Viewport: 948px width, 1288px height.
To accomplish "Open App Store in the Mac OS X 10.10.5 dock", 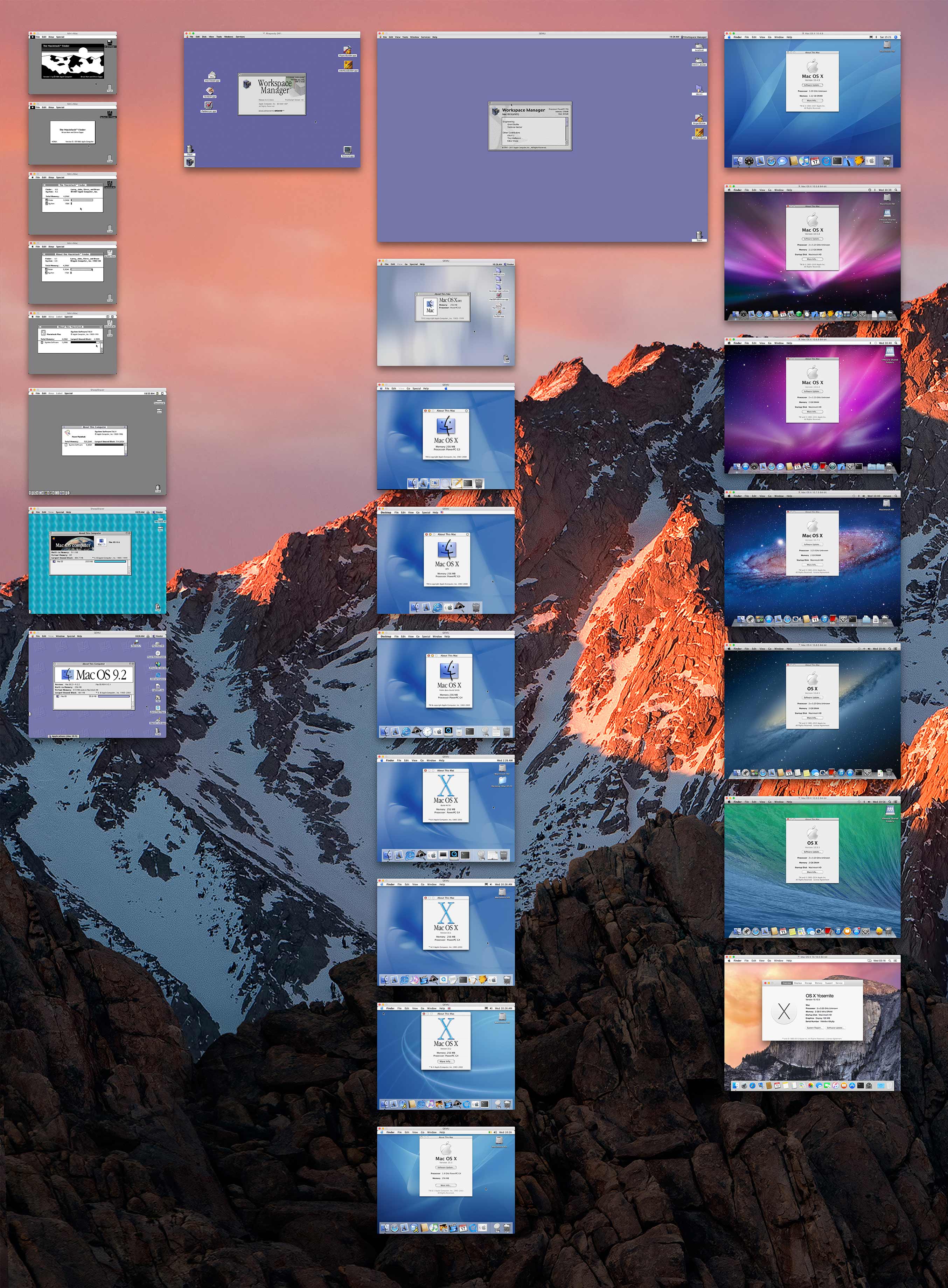I will [x=852, y=1086].
